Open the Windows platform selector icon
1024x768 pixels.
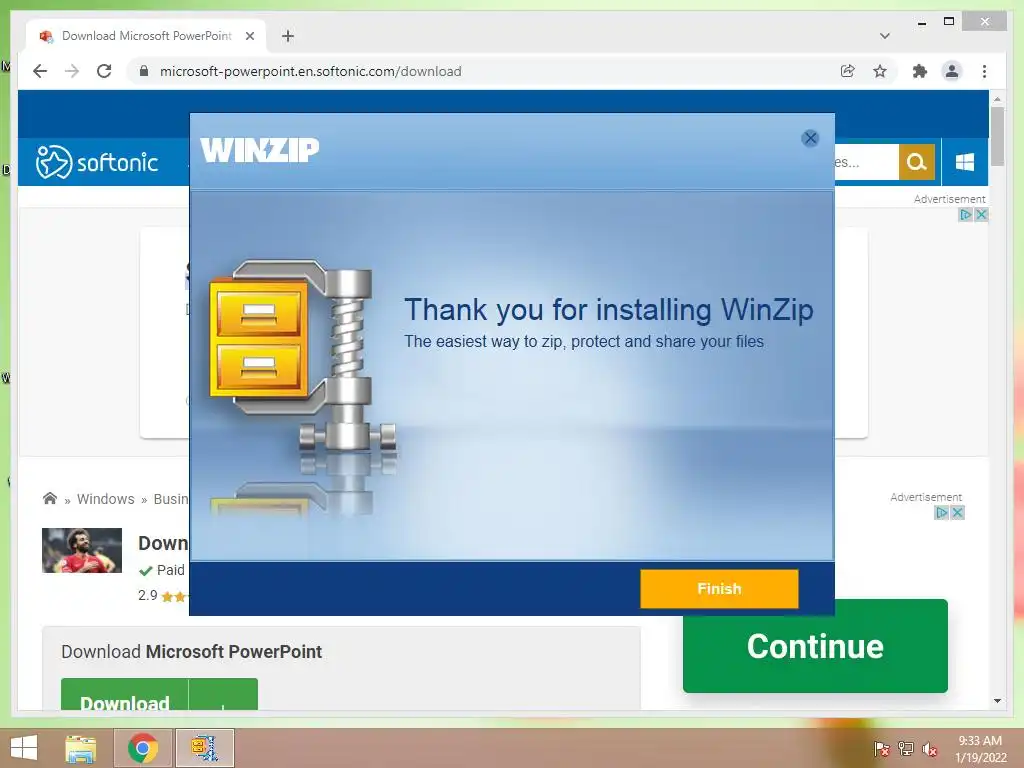pyautogui.click(x=965, y=161)
